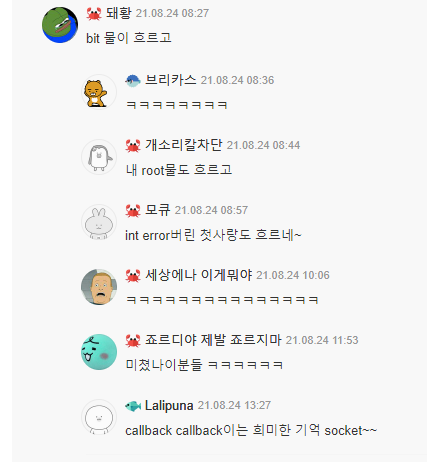
Task: Click the blue fish icon beside 브리카스
Action: click(x=133, y=80)
